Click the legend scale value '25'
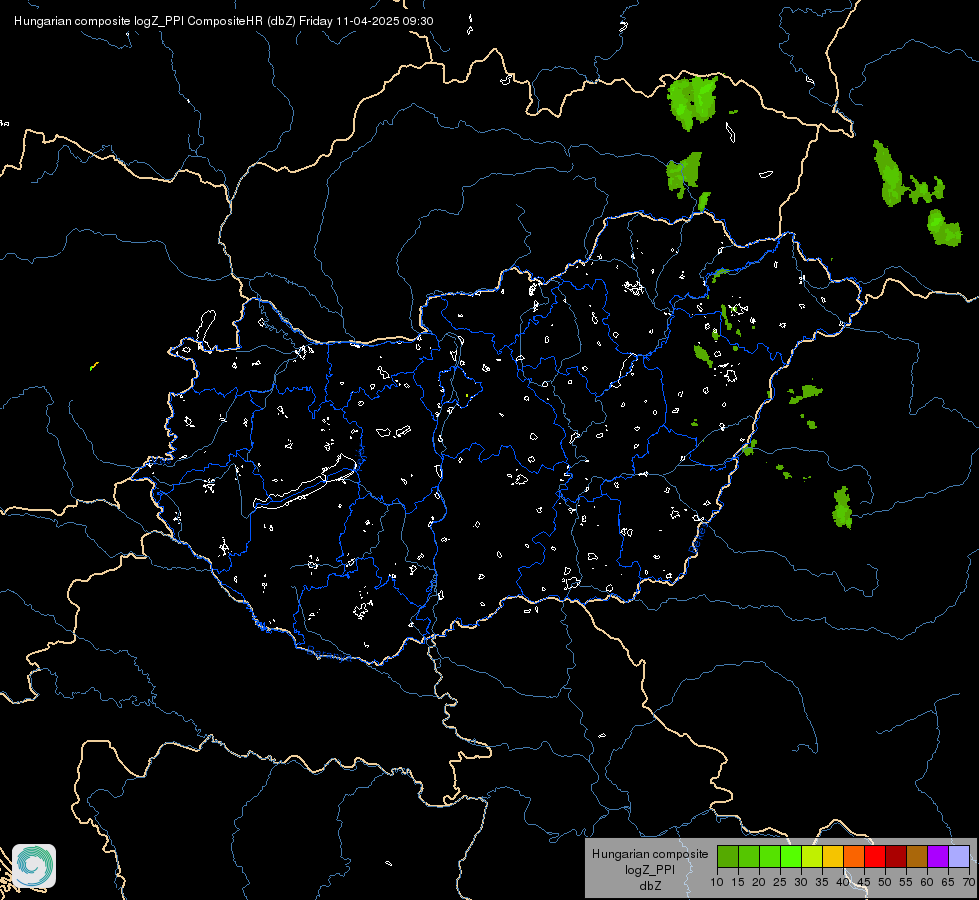 tap(780, 883)
